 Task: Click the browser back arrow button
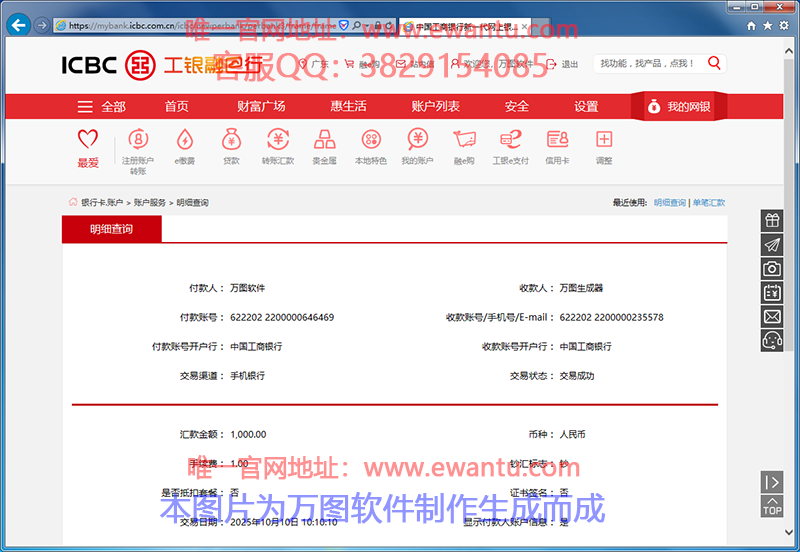pos(18,25)
